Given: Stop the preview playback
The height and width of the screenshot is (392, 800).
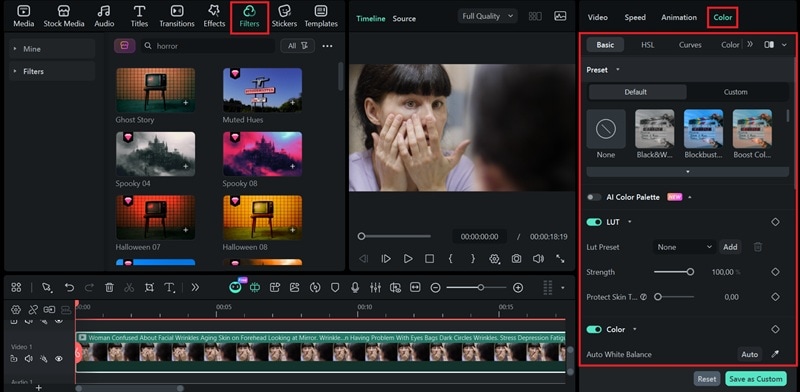Looking at the screenshot, I should tap(430, 259).
